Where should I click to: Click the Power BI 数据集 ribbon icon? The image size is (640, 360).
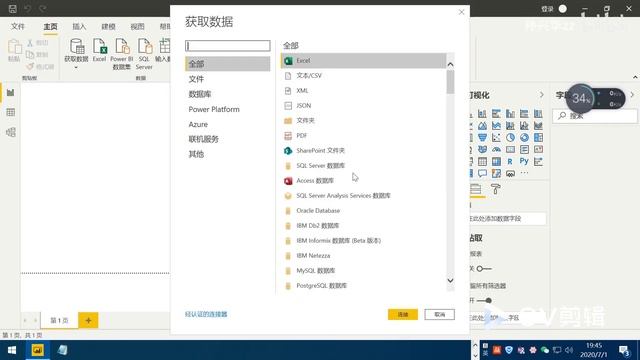click(122, 46)
